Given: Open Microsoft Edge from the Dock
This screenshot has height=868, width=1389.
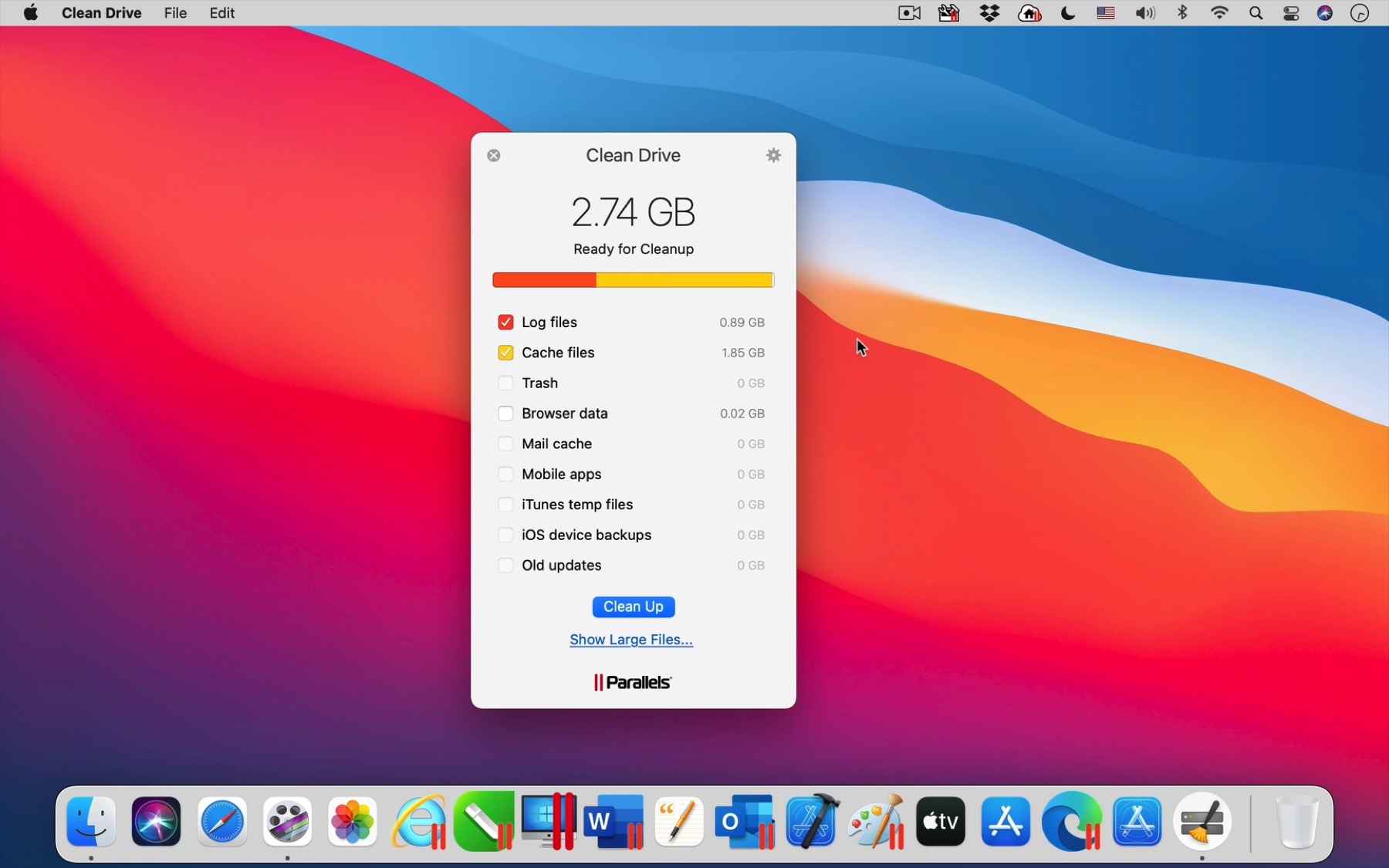Looking at the screenshot, I should [1071, 821].
